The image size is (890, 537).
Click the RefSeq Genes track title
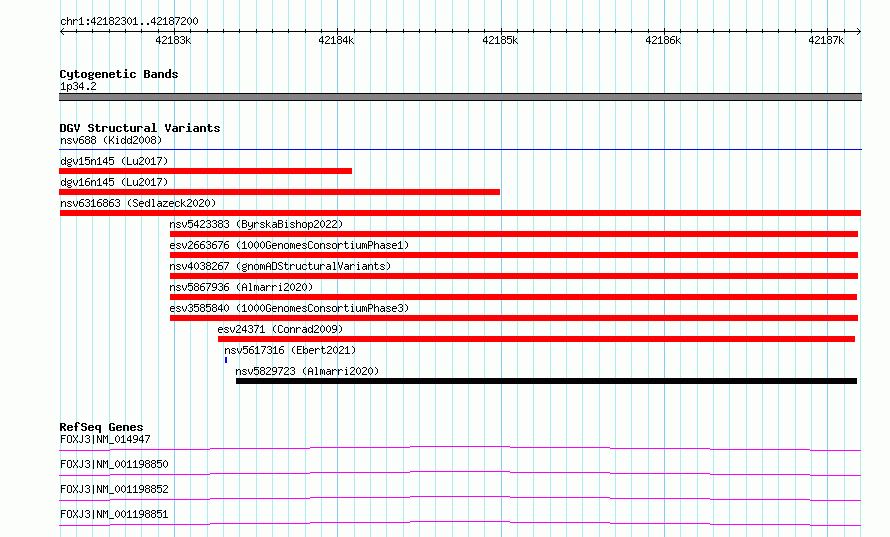tap(101, 427)
